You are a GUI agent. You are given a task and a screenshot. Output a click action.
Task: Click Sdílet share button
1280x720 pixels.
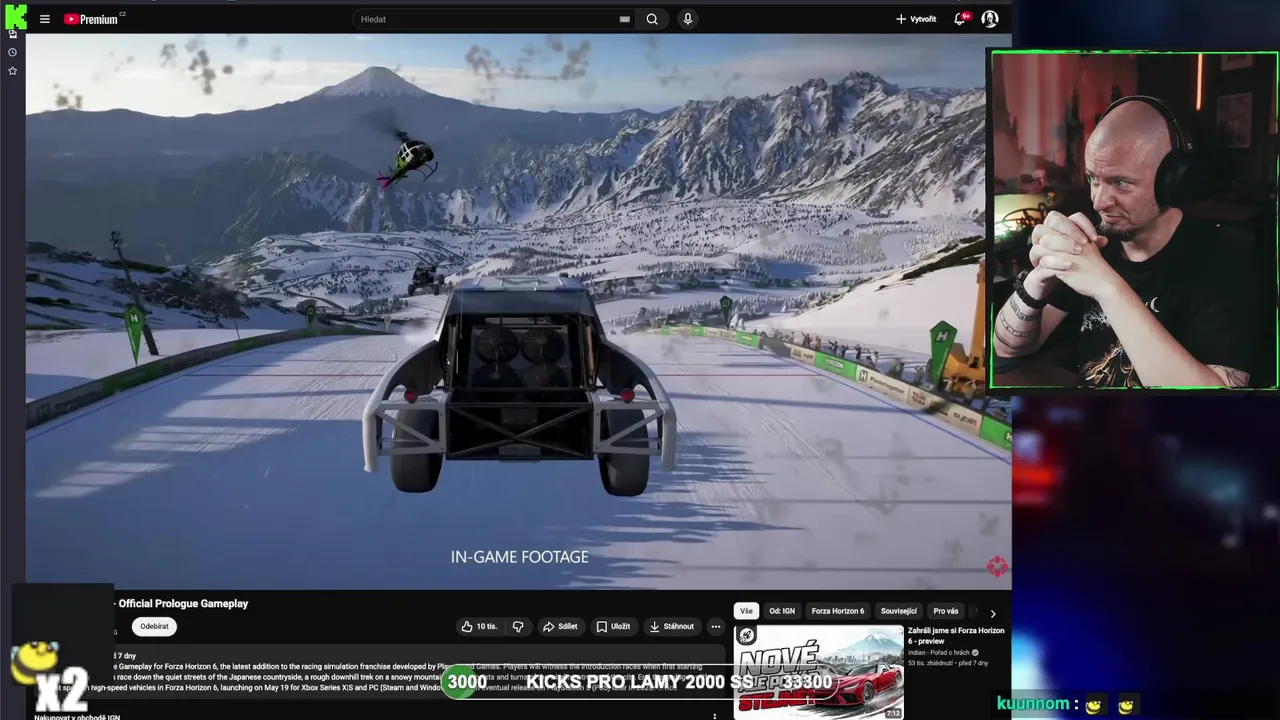click(560, 626)
